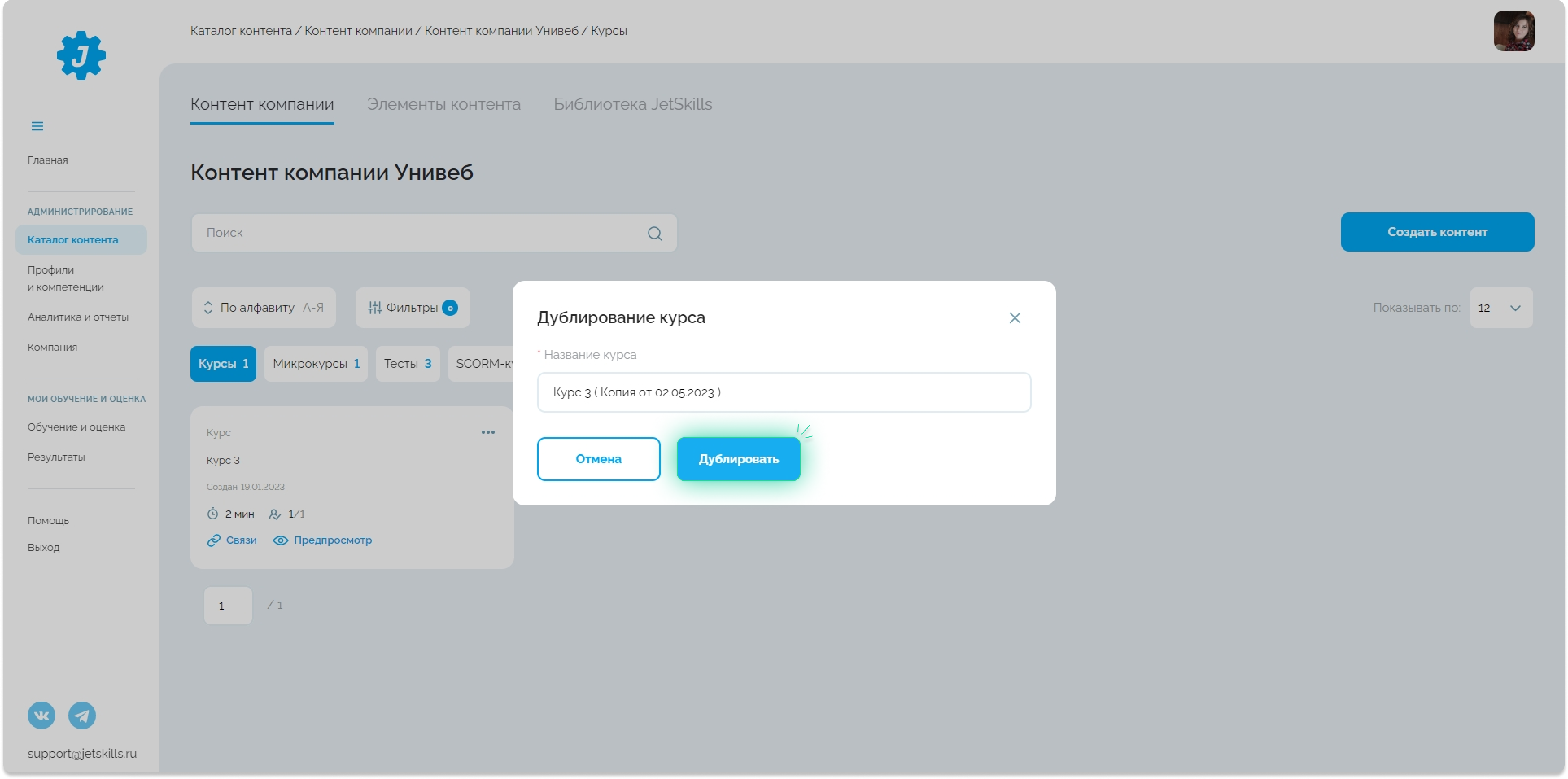
Task: Click the Создан 19.01.2023 text
Action: pos(245,487)
